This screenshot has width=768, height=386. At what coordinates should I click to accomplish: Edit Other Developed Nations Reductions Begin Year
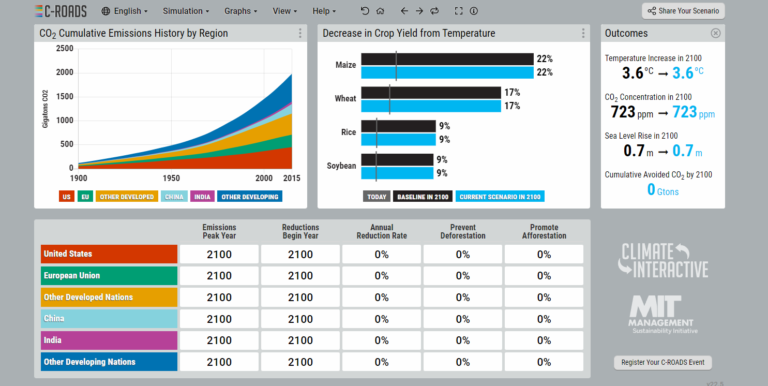click(x=300, y=297)
